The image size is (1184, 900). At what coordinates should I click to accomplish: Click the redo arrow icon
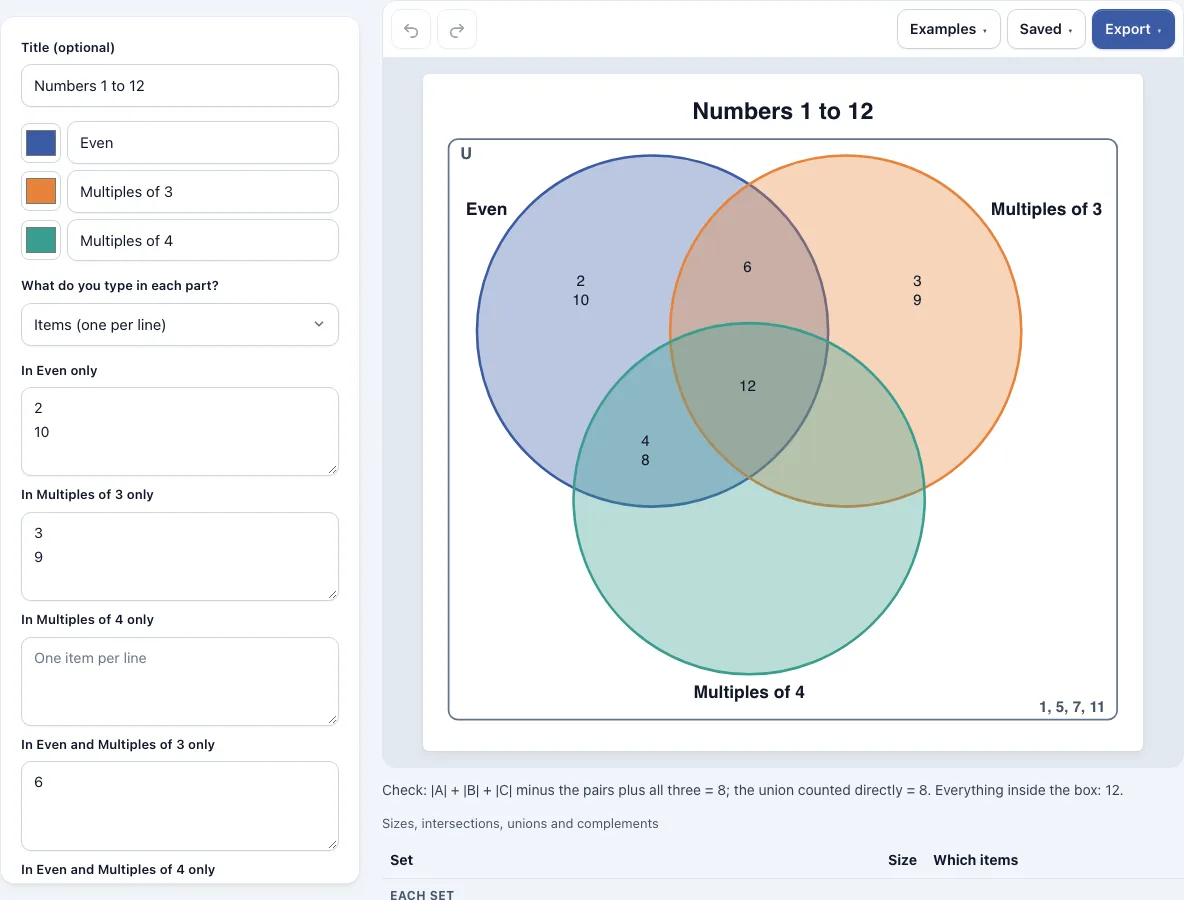[457, 30]
